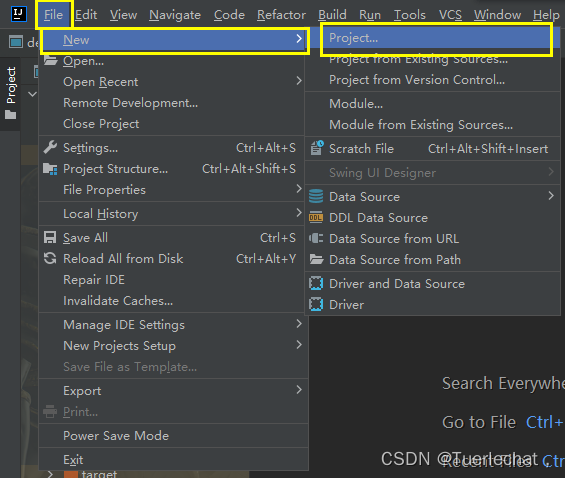
Task: Select Data Source from Path entry
Action: [x=432, y=259]
